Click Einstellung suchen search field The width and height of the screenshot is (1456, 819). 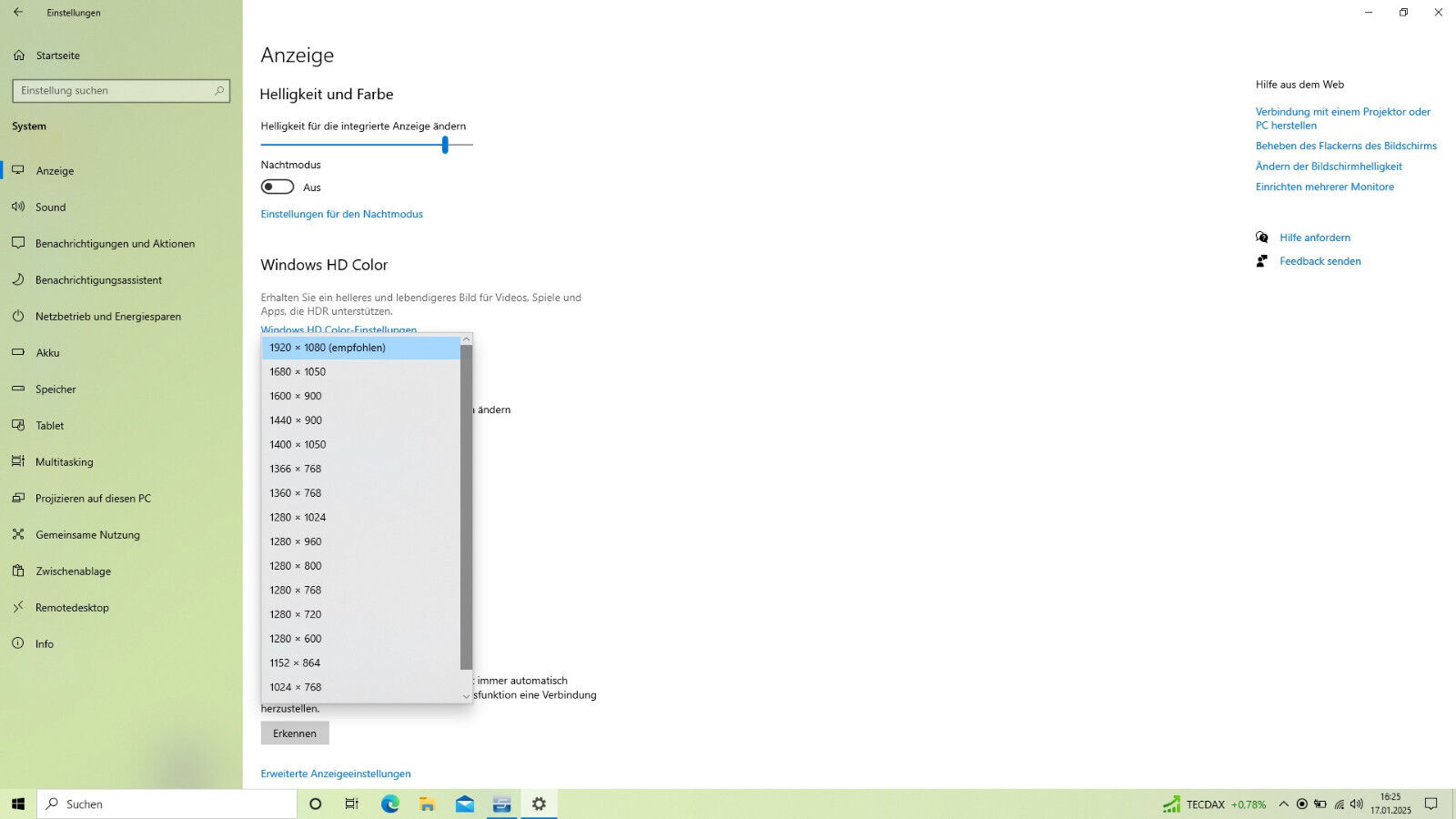tap(121, 91)
